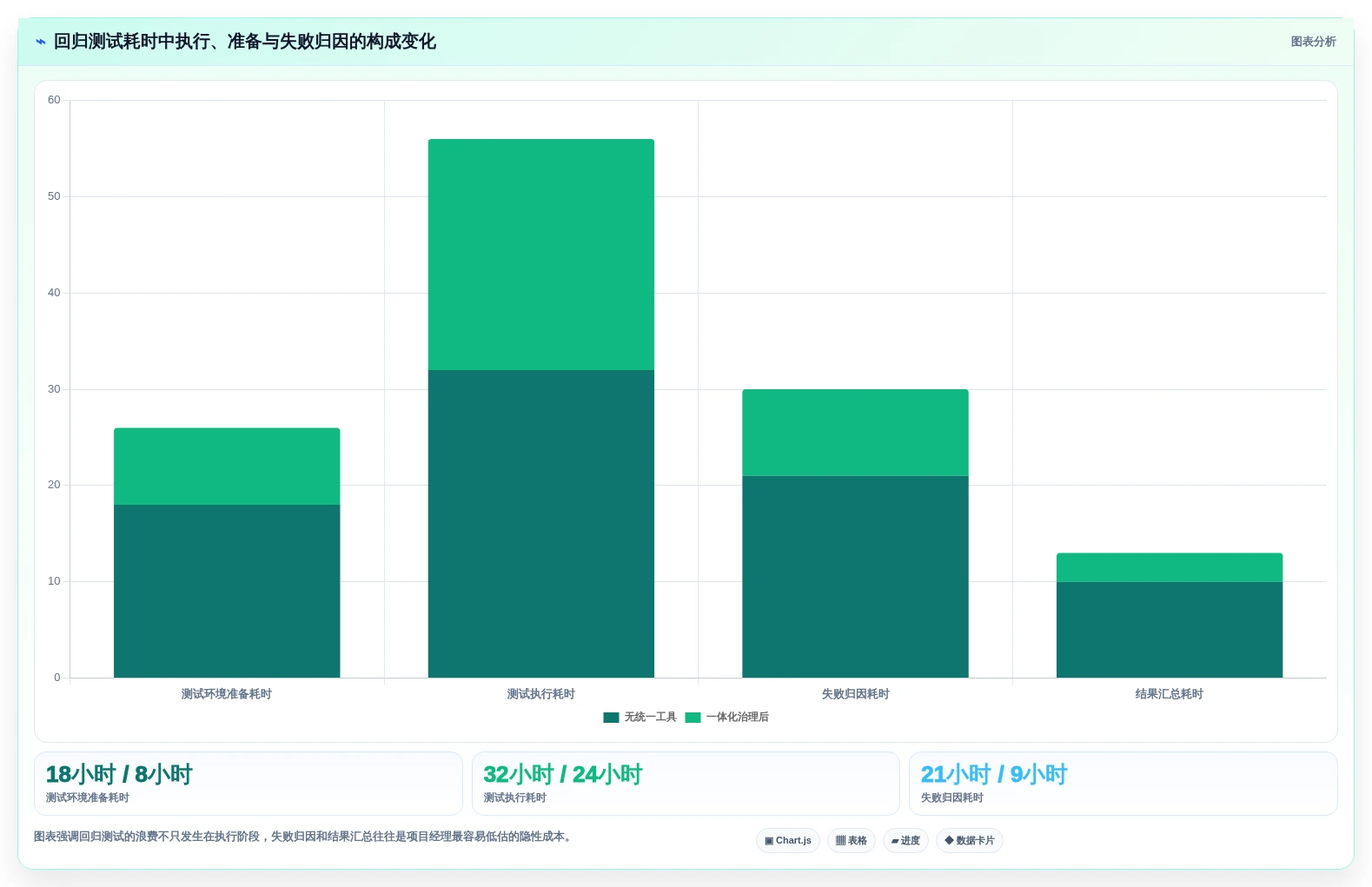Click the 测试环境准备耗时 x-axis label
This screenshot has width=1372, height=887.
click(227, 694)
